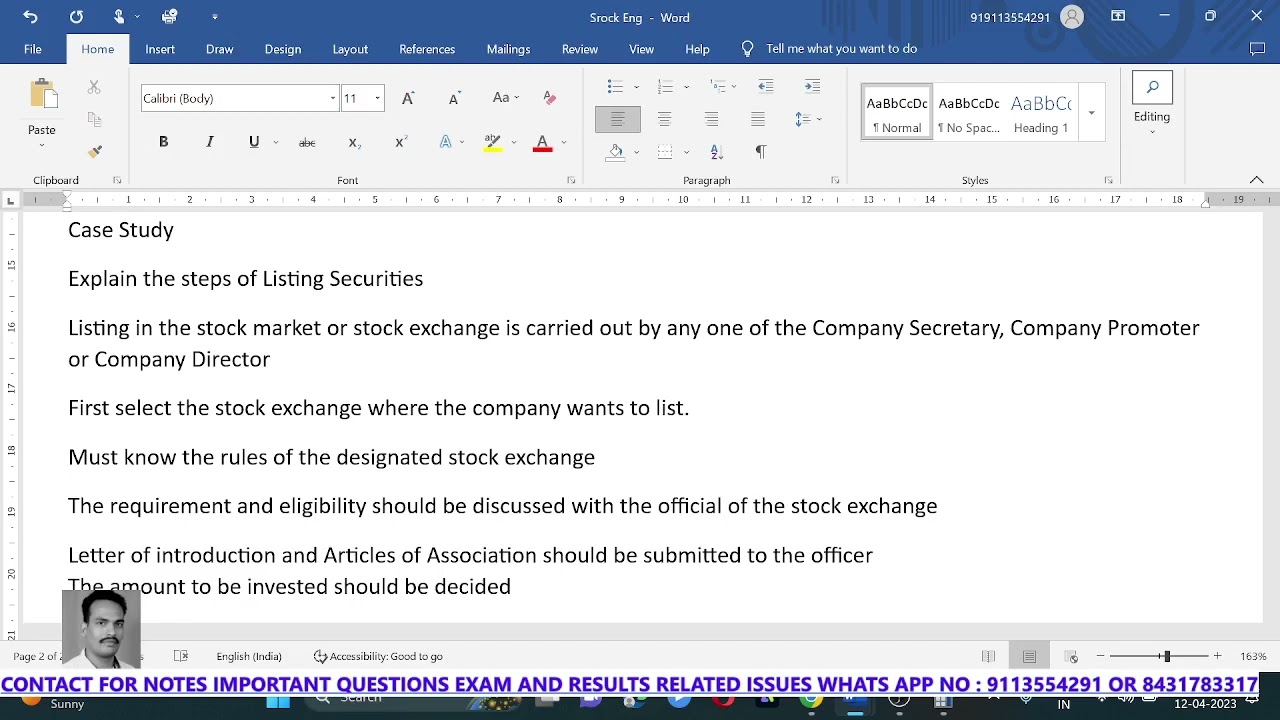Toggle Italic formatting
Viewport: 1280px width, 720px height.
tap(210, 142)
